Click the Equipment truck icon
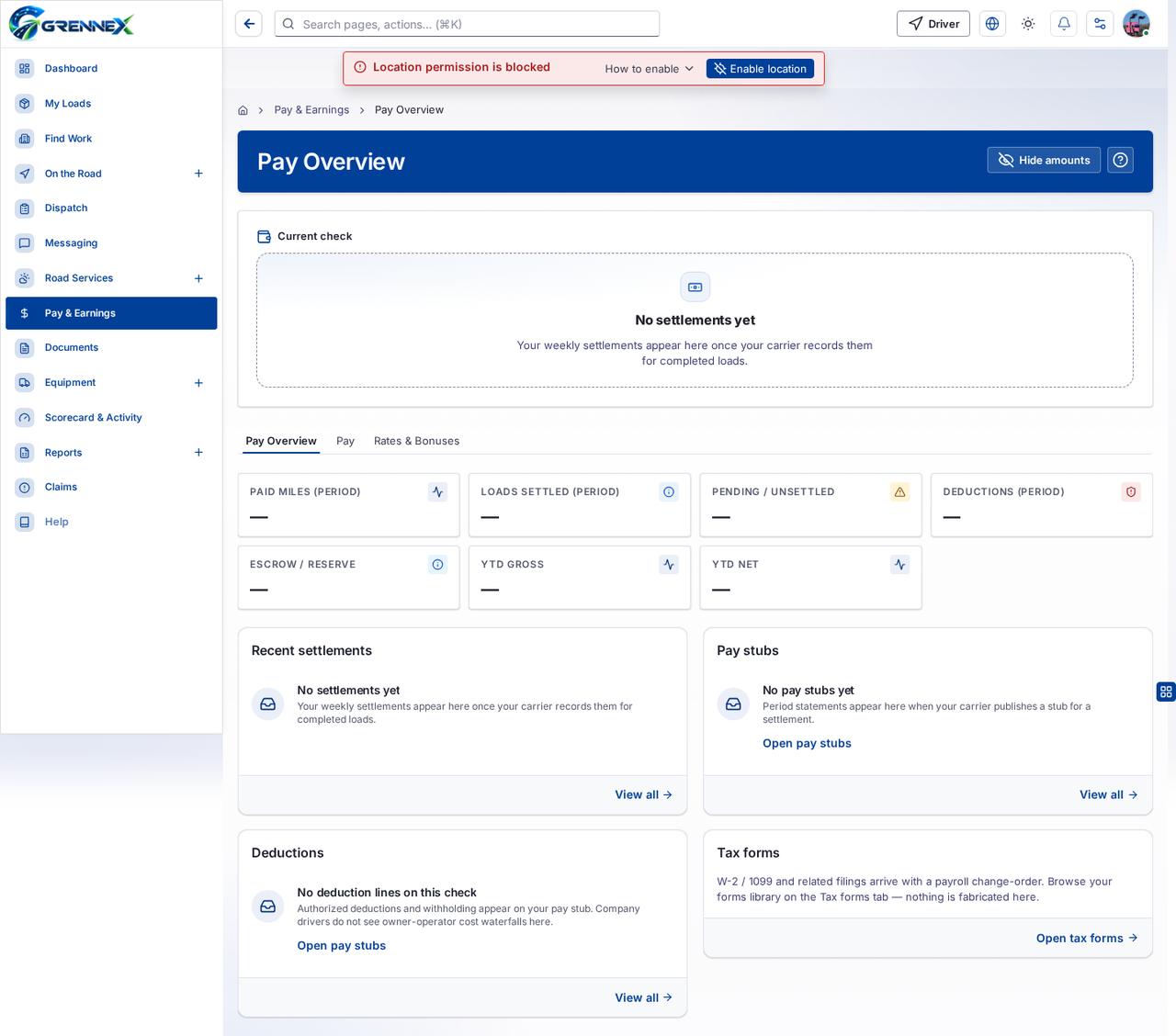Viewport: 1176px width, 1036px height. pos(25,382)
